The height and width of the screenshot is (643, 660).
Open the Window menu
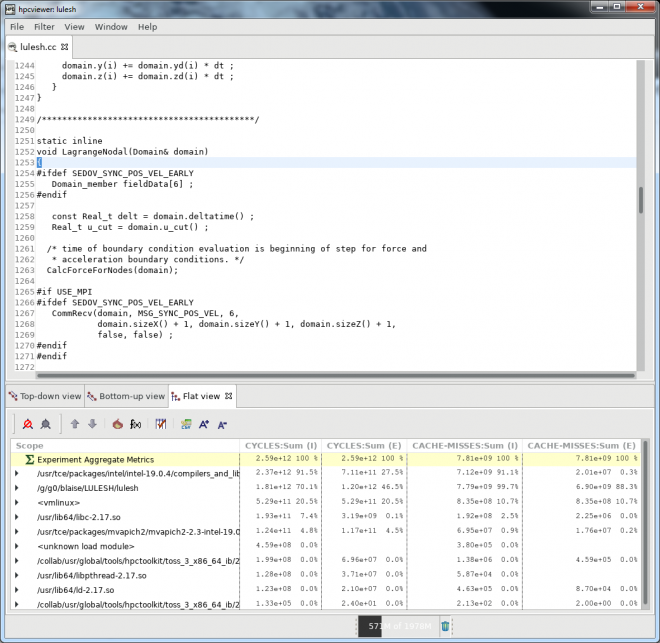[x=111, y=27]
